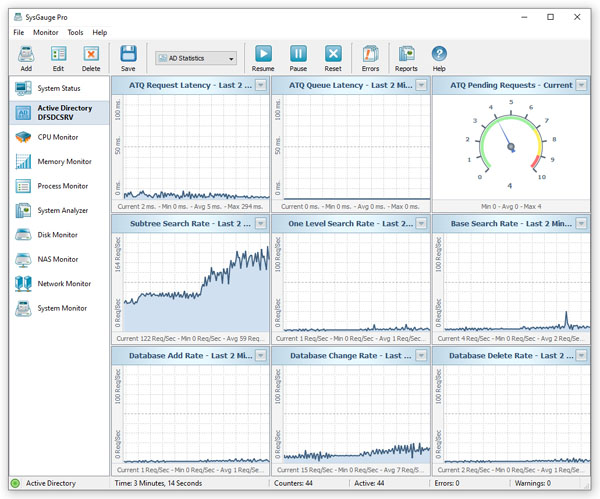This screenshot has height=499, width=600.
Task: Open the Subtree Search Rate panel dropdown
Action: click(261, 223)
